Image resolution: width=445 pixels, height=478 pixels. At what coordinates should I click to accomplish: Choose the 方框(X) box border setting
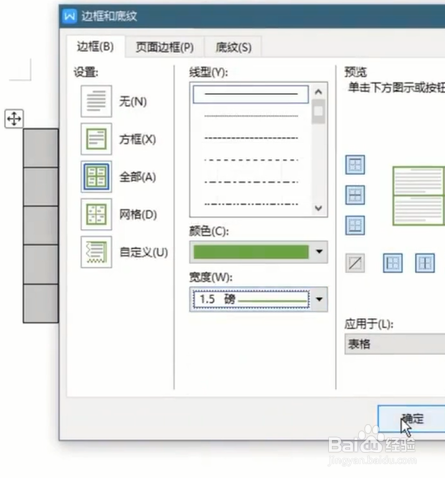tap(96, 139)
